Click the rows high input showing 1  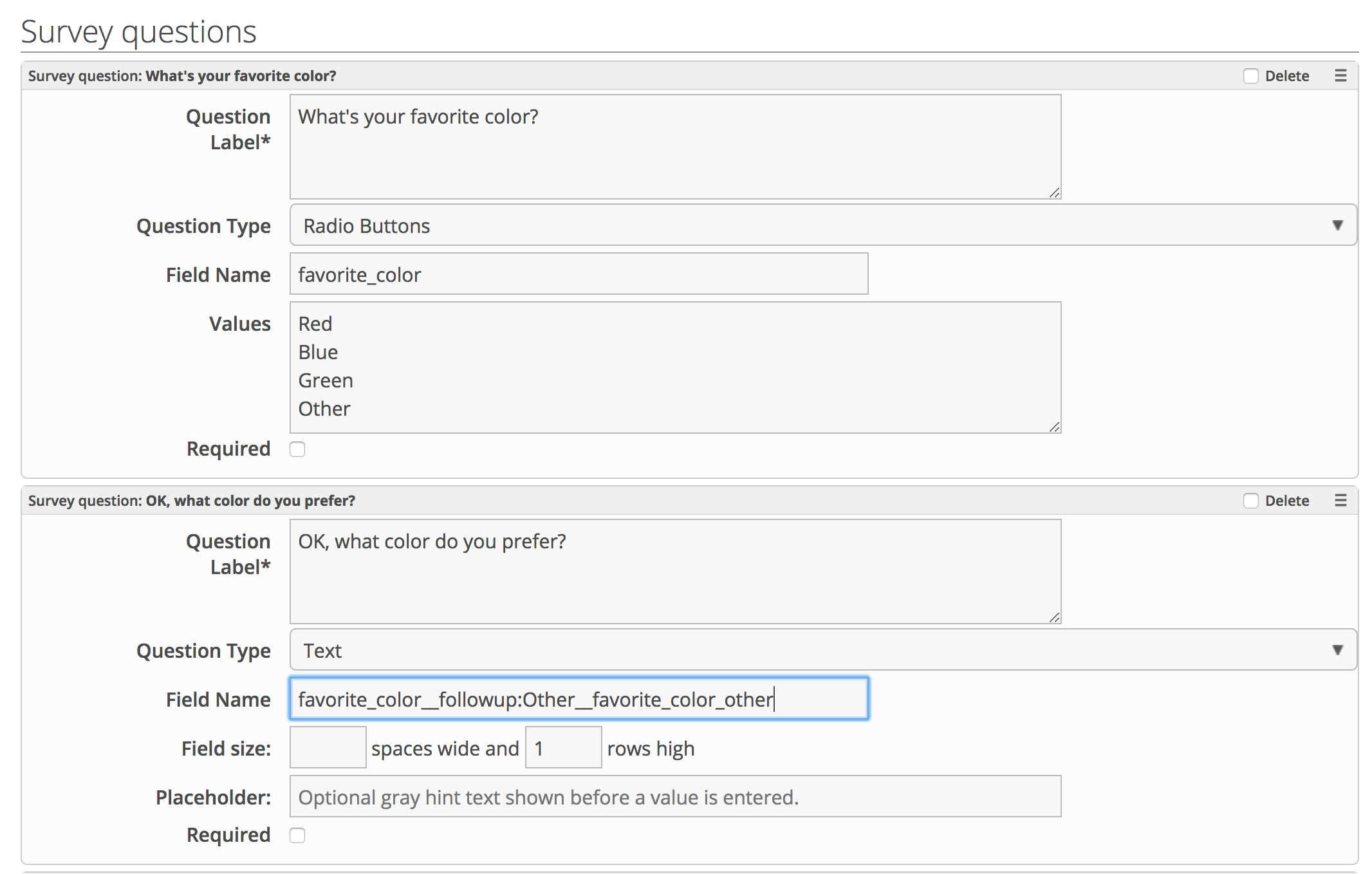click(x=564, y=748)
